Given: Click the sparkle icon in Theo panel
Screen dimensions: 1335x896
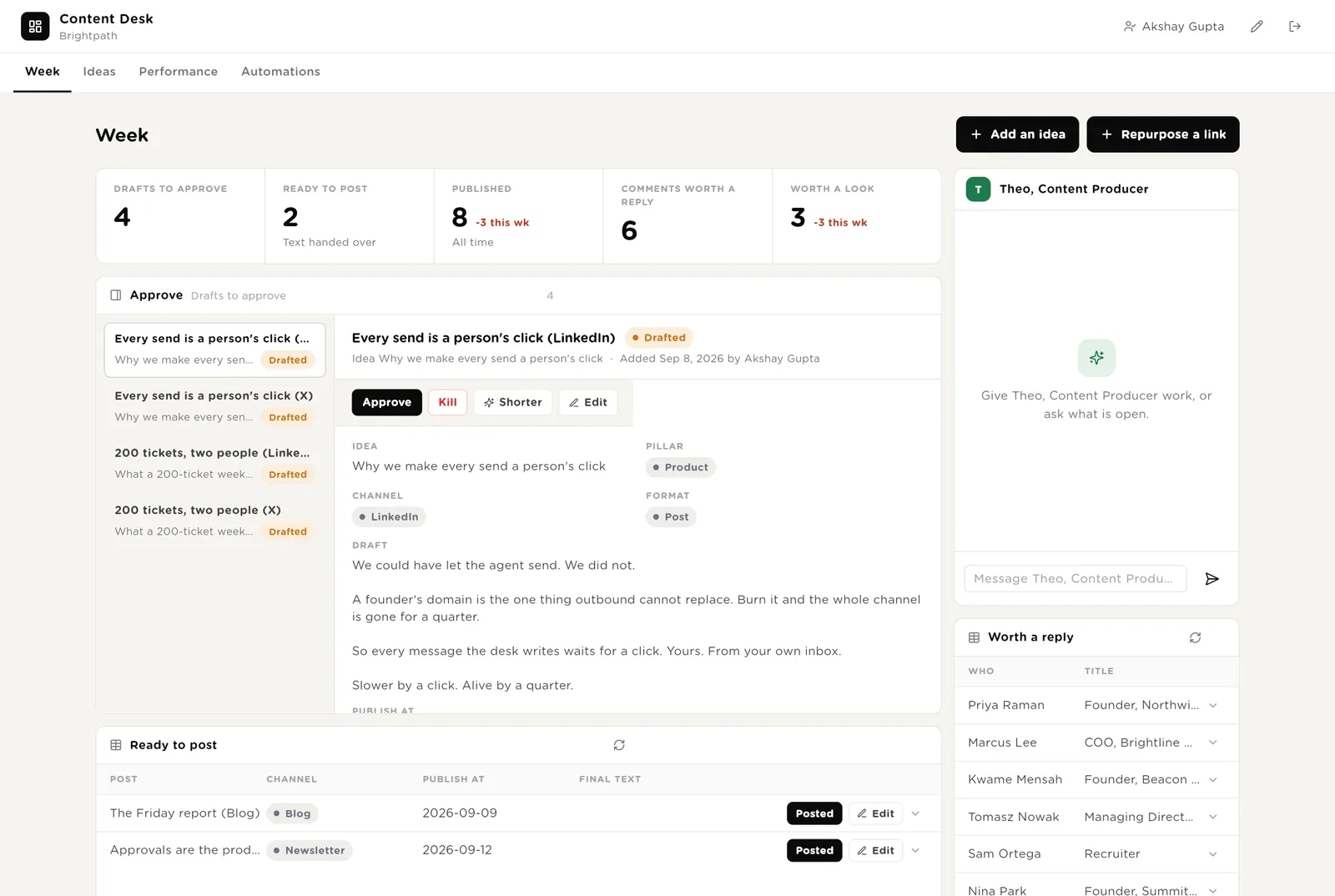Looking at the screenshot, I should click(1096, 358).
